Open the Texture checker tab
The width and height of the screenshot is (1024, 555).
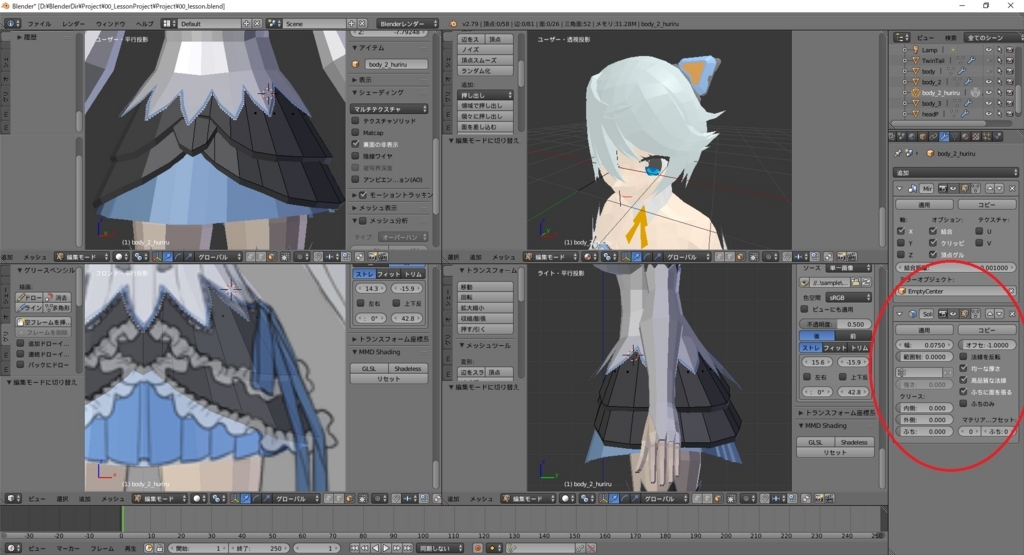point(976,136)
